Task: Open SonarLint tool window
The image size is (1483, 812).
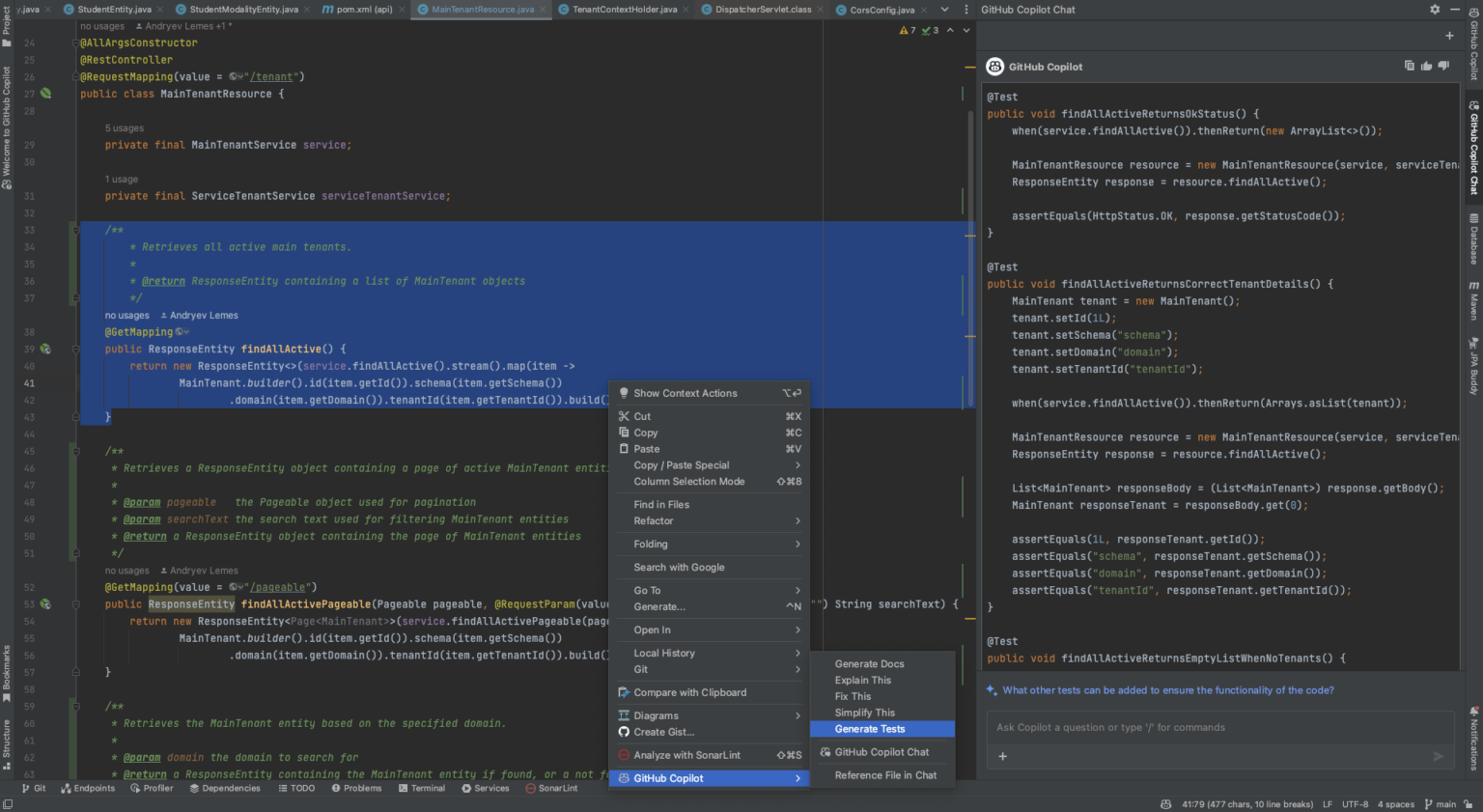Action: point(551,788)
